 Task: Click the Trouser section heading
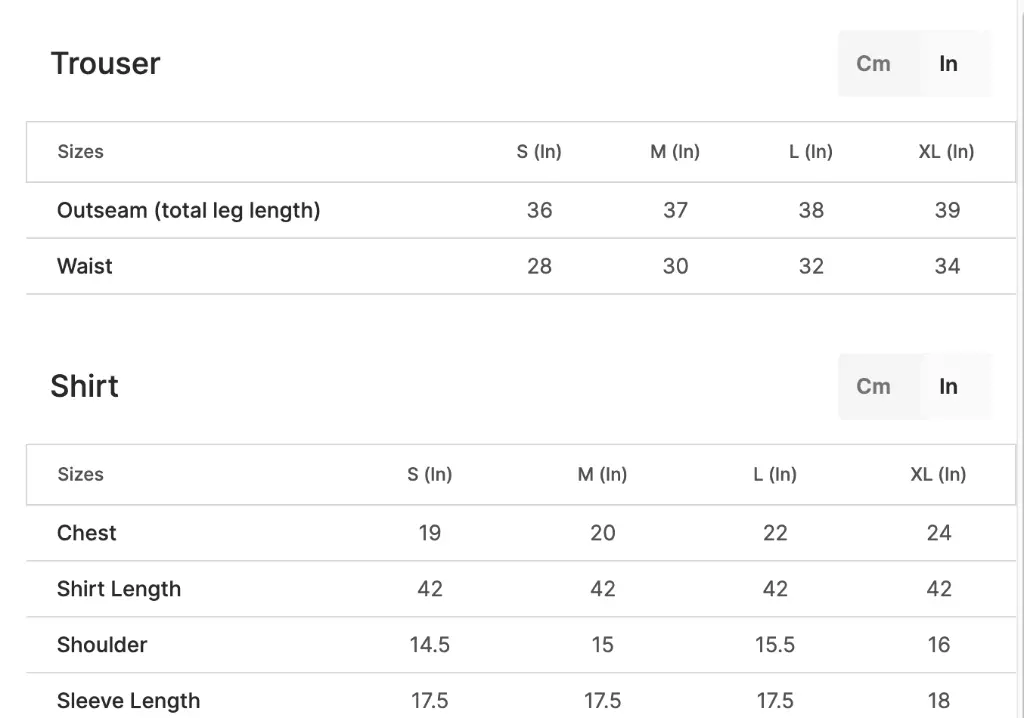tap(106, 63)
